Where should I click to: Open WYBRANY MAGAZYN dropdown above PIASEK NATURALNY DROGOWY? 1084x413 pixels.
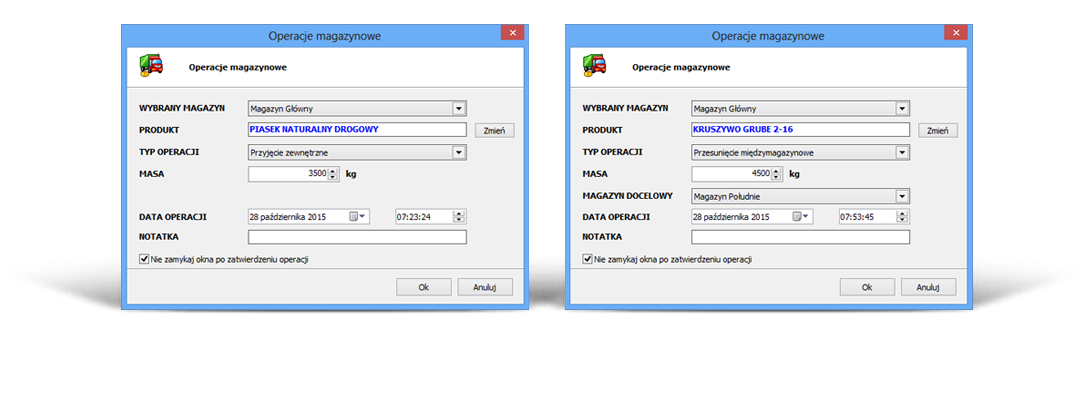pos(459,108)
